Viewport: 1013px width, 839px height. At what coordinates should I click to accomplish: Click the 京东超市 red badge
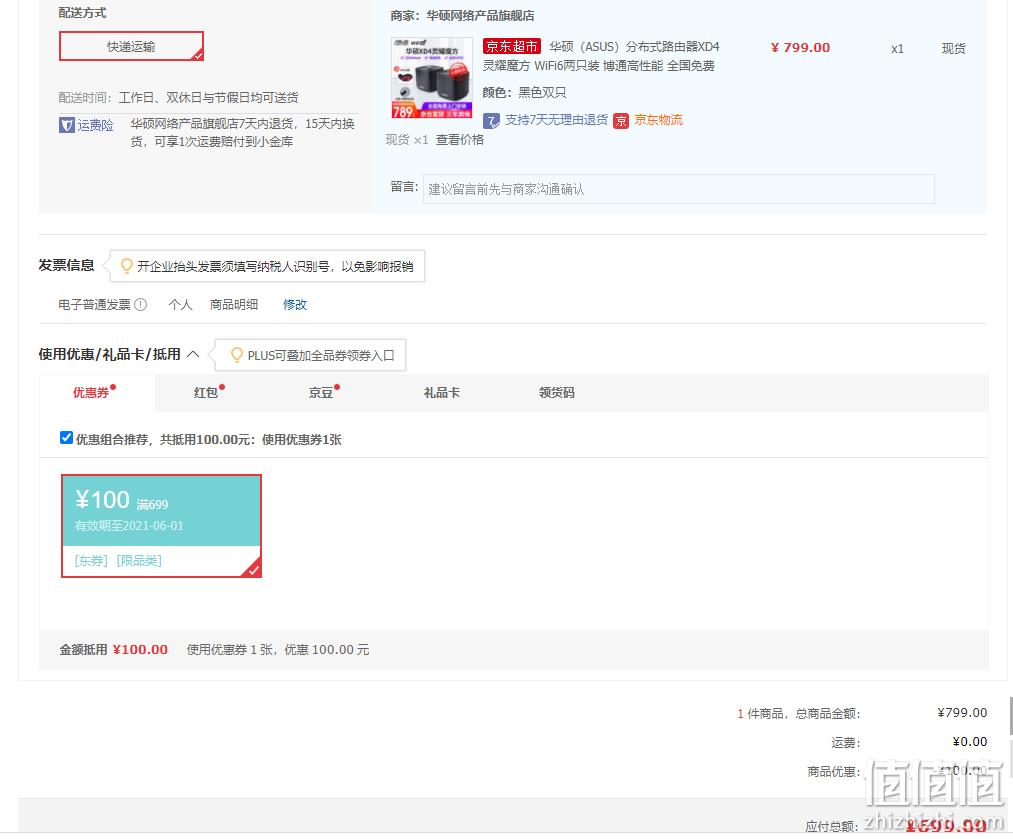click(x=512, y=47)
